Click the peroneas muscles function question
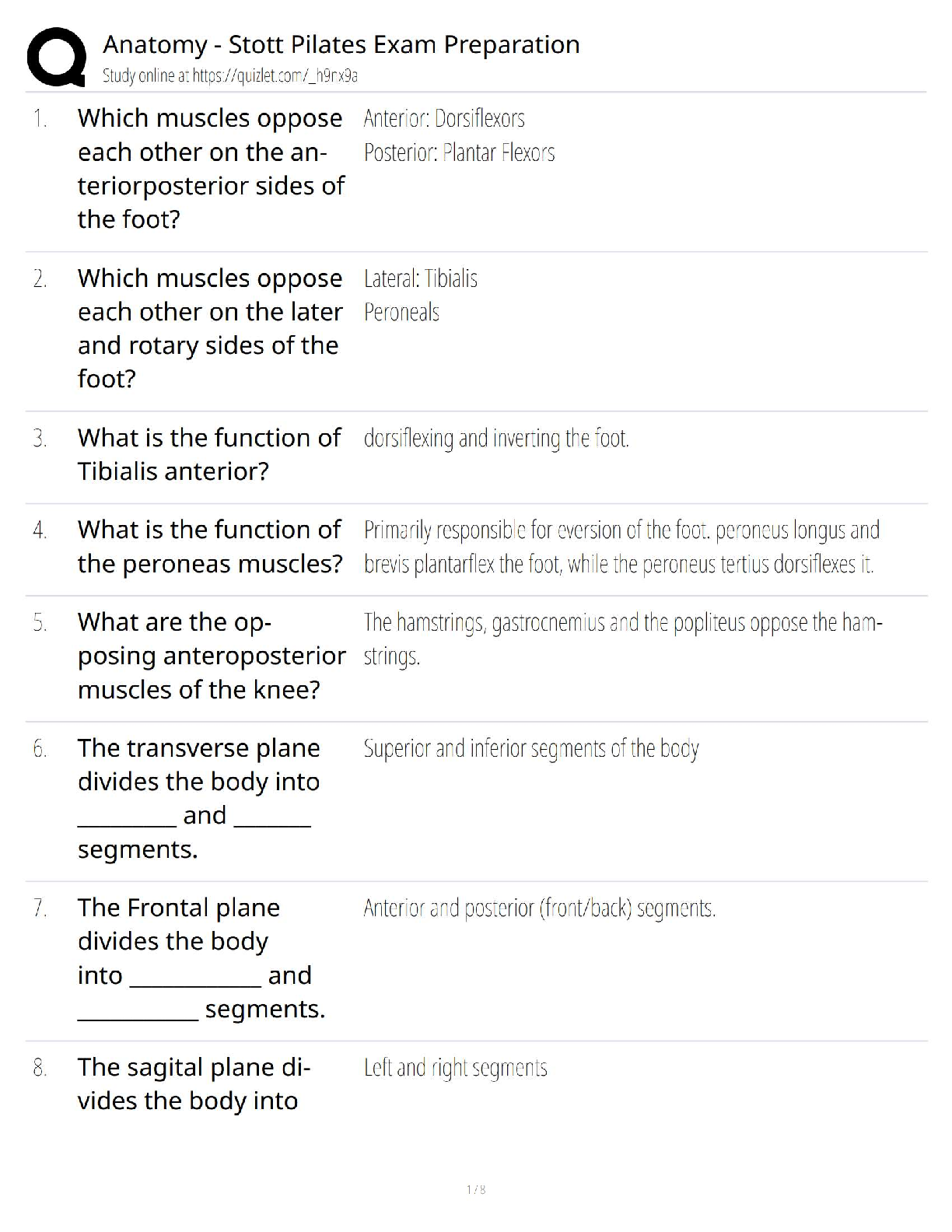This screenshot has width=952, height=1232. pyautogui.click(x=209, y=546)
